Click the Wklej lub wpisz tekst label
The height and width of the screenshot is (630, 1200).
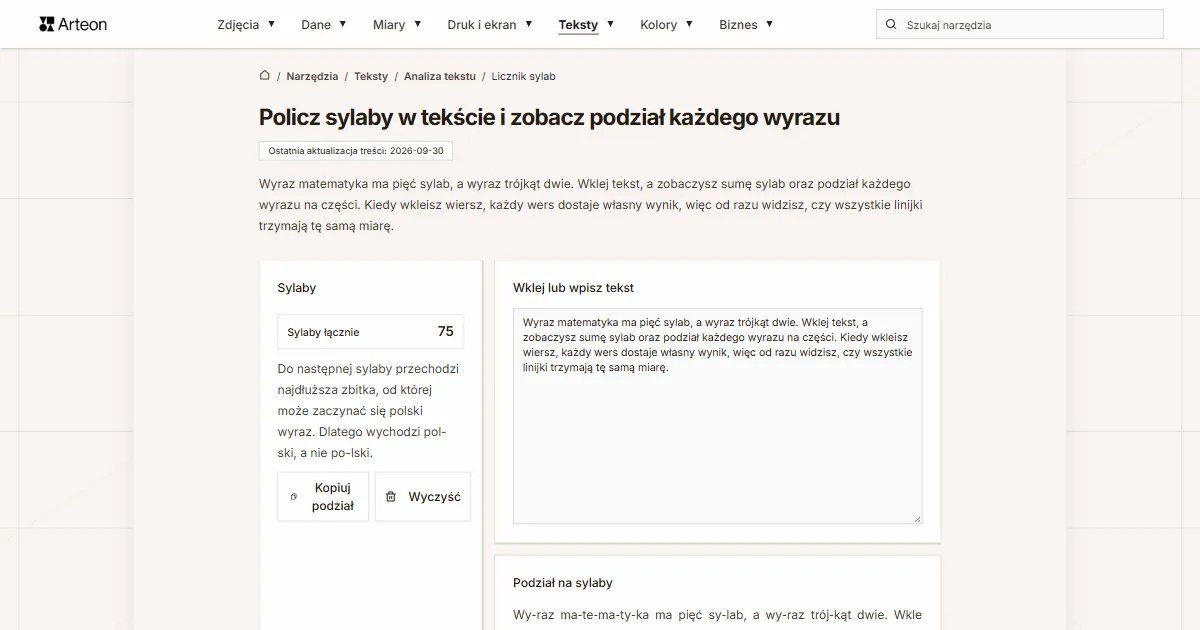(x=574, y=288)
